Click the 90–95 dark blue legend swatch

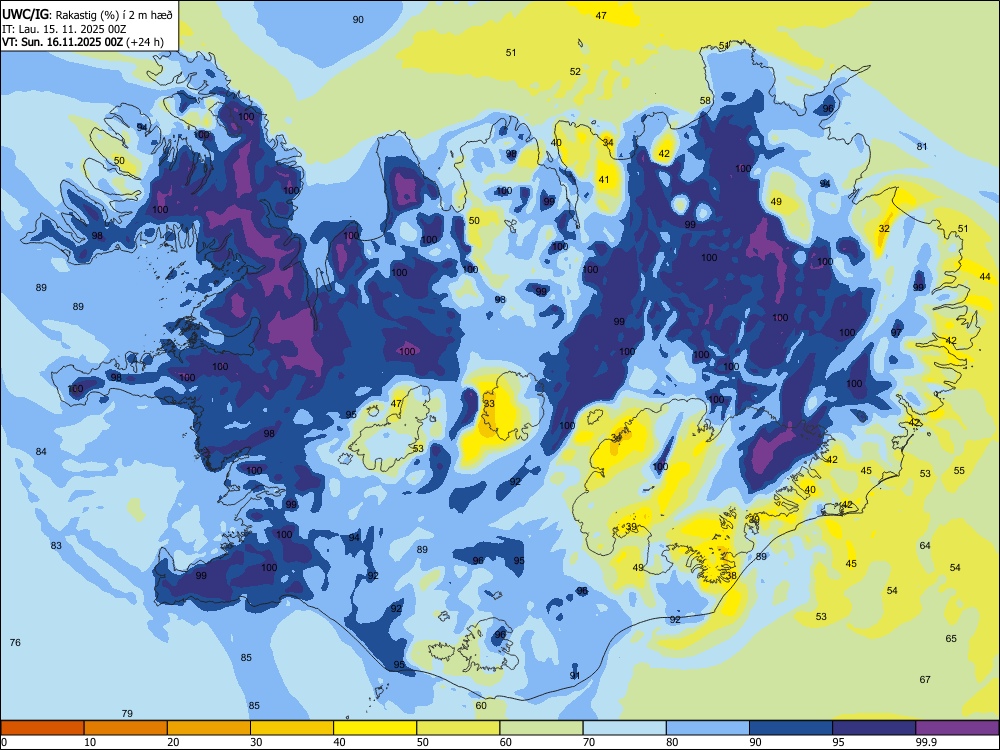[x=791, y=728]
